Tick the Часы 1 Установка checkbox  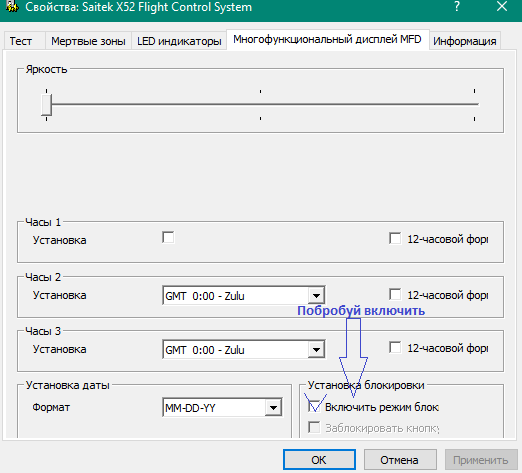pyautogui.click(x=168, y=237)
